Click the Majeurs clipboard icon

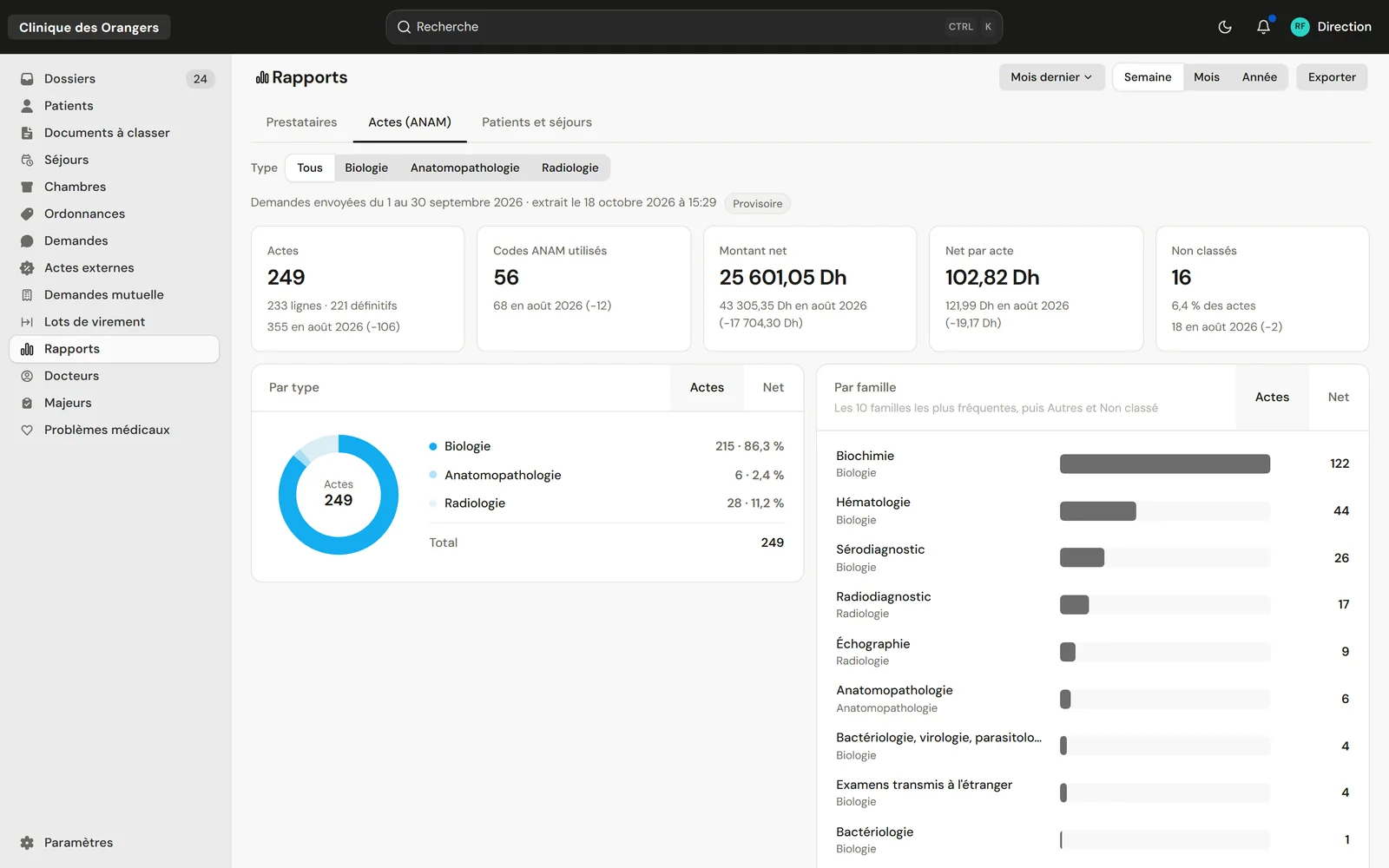[x=27, y=403]
